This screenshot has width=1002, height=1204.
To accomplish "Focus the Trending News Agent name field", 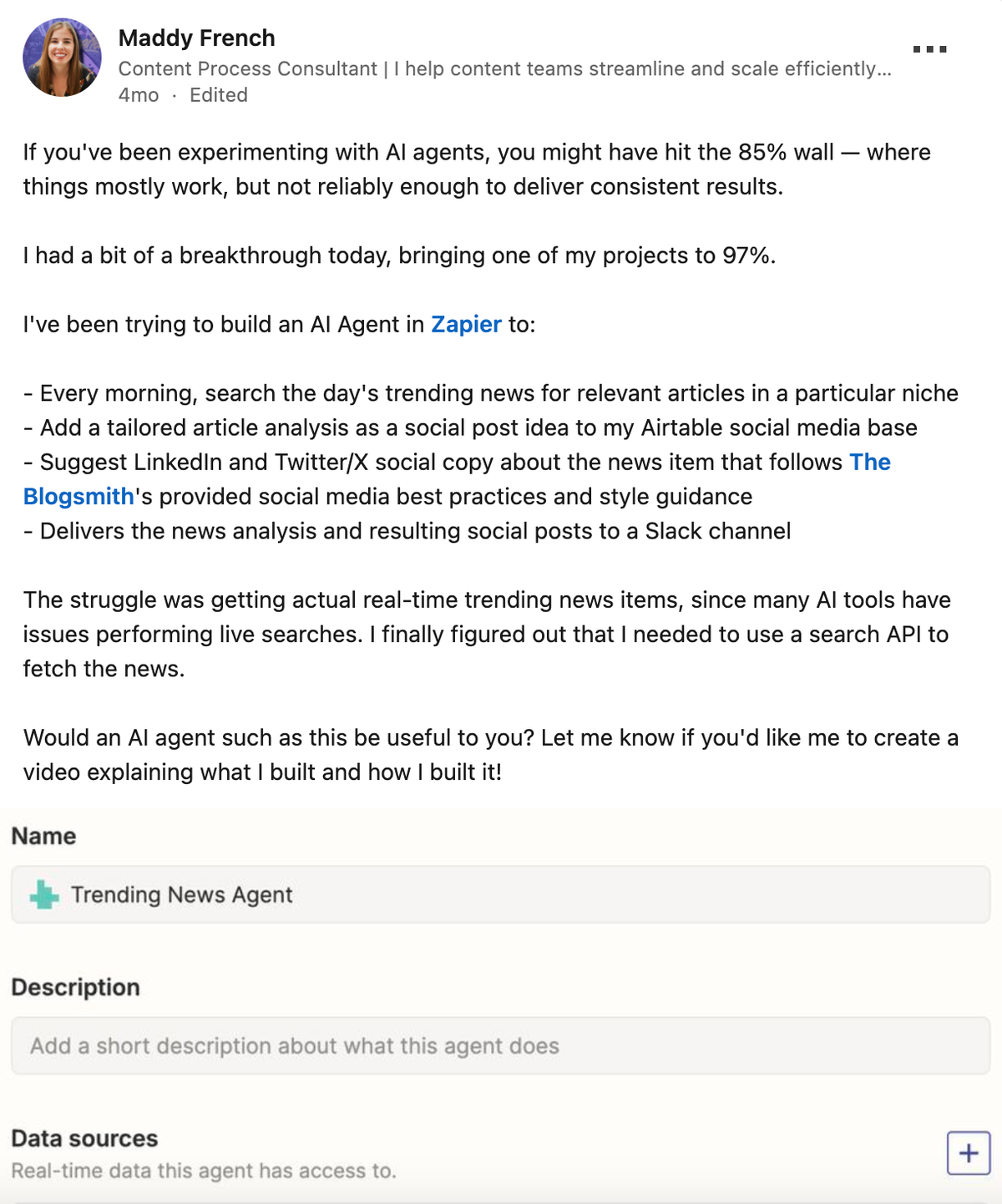I will pos(501,895).
